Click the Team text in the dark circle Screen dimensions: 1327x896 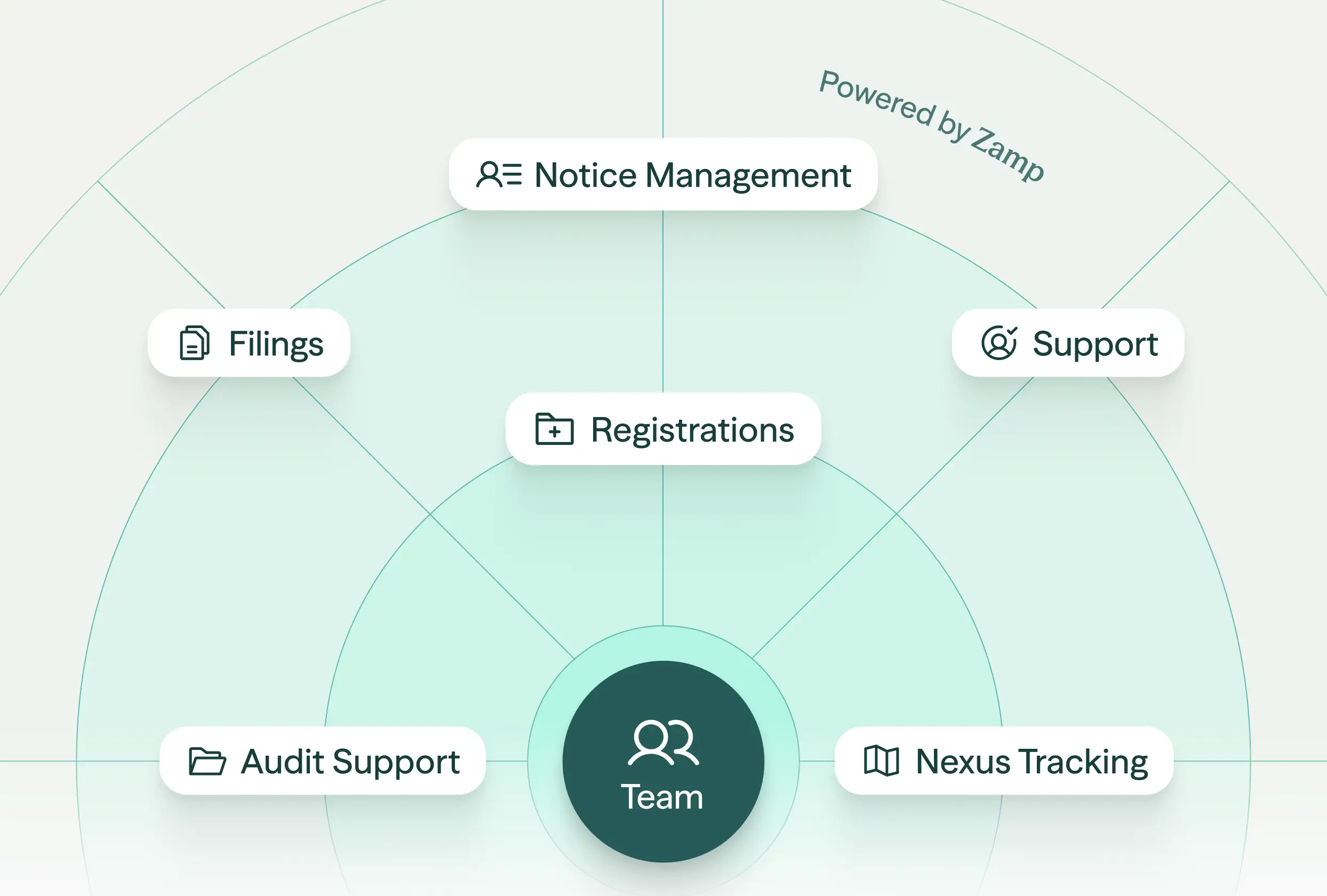[x=662, y=797]
